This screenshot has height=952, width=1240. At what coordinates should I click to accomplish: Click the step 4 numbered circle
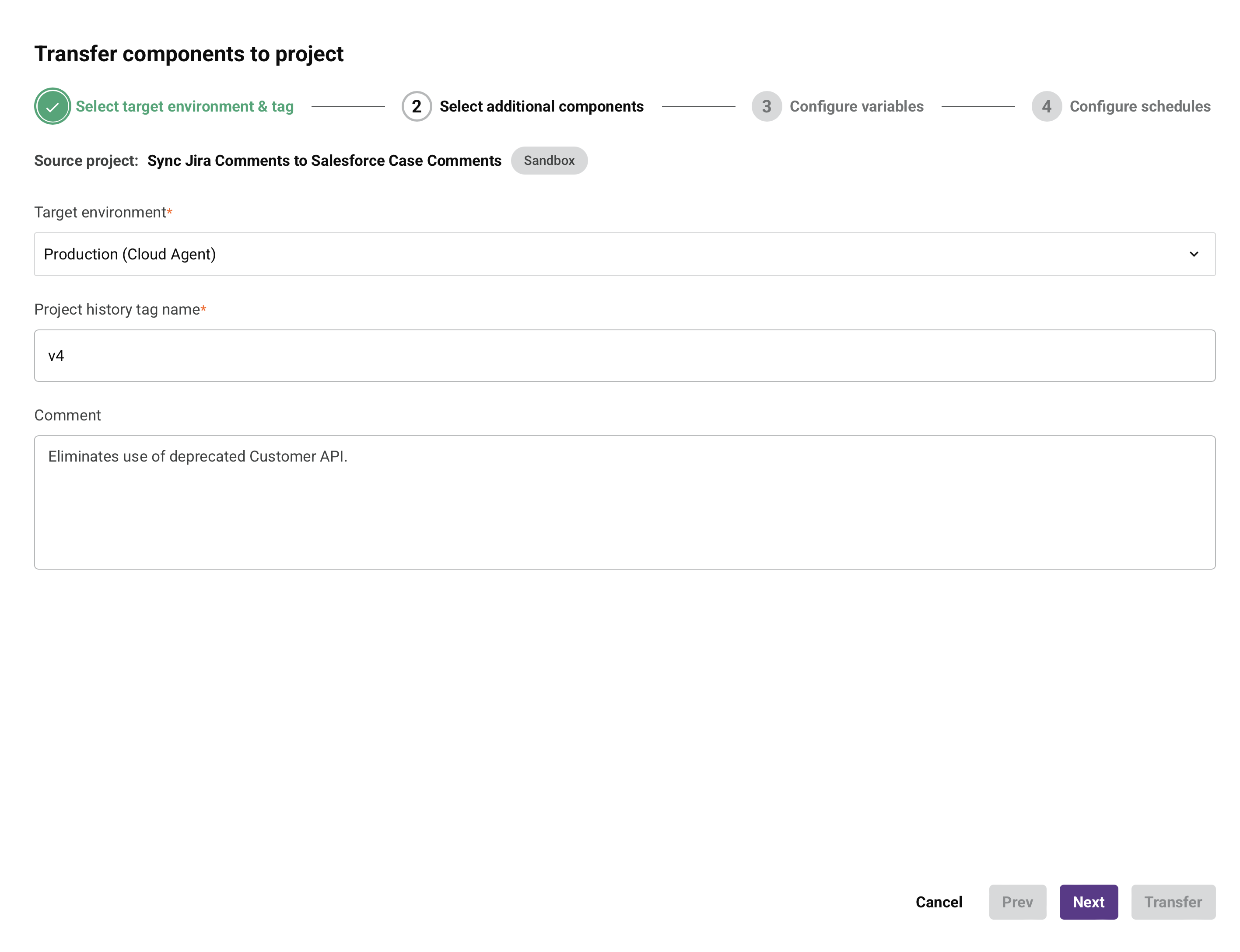point(1047,106)
